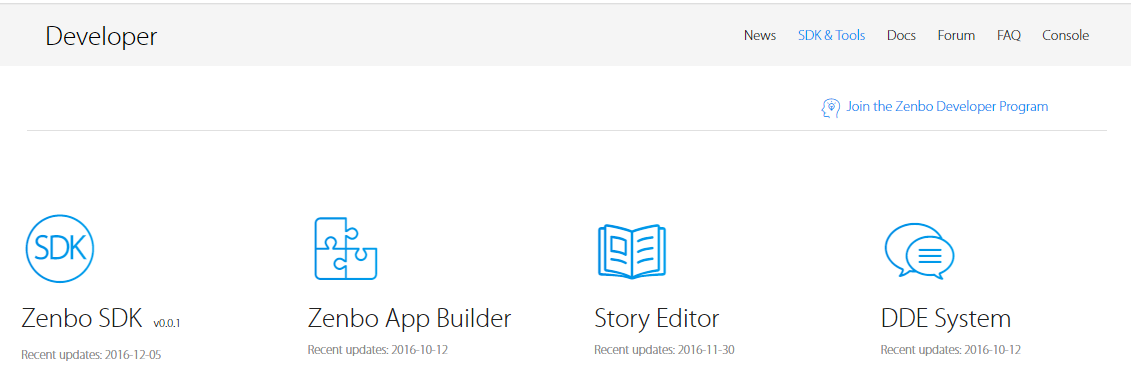The image size is (1131, 377).
Task: Click Join the Zenbo Developer Program link
Action: tap(947, 107)
